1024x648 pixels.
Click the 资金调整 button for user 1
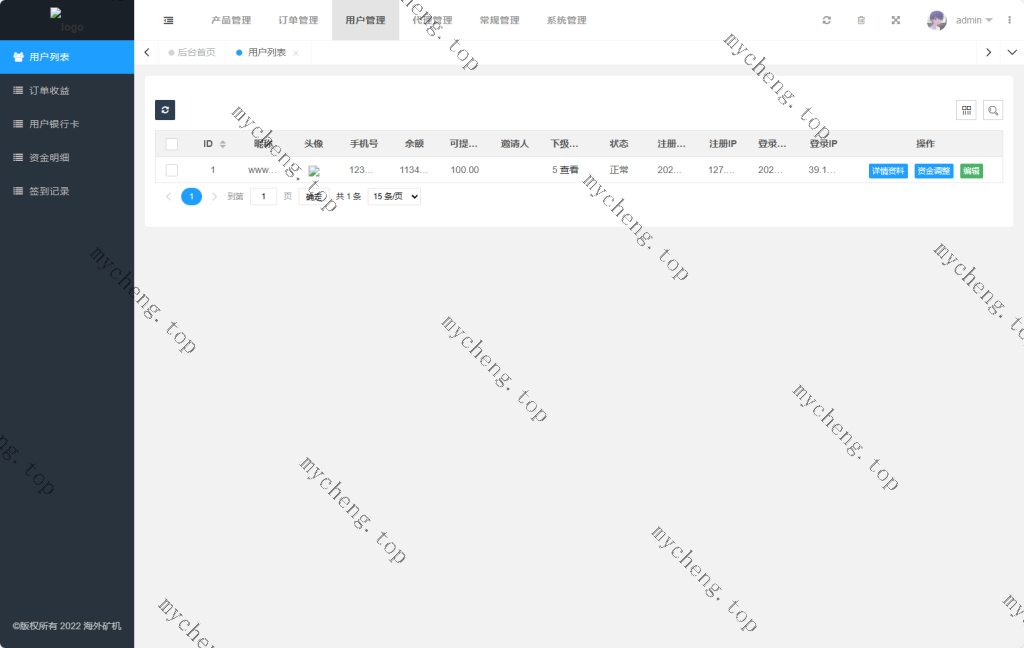934,171
